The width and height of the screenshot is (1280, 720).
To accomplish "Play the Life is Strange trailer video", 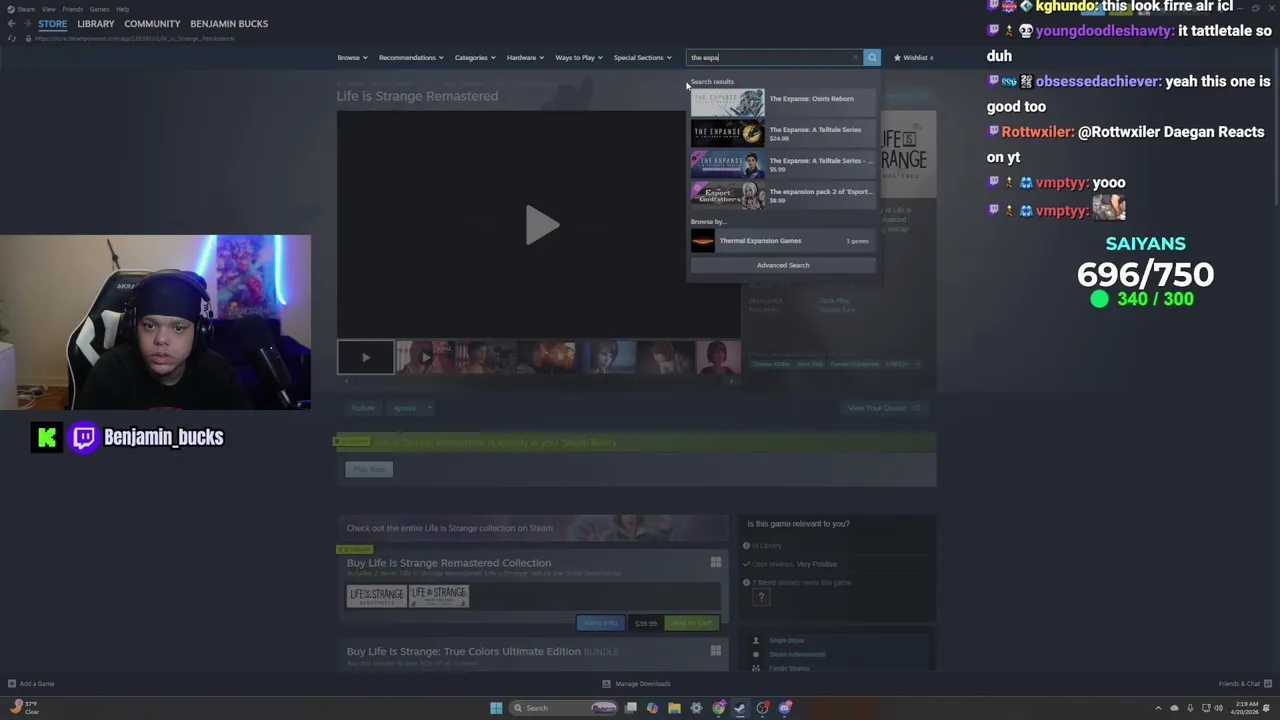I will point(541,225).
